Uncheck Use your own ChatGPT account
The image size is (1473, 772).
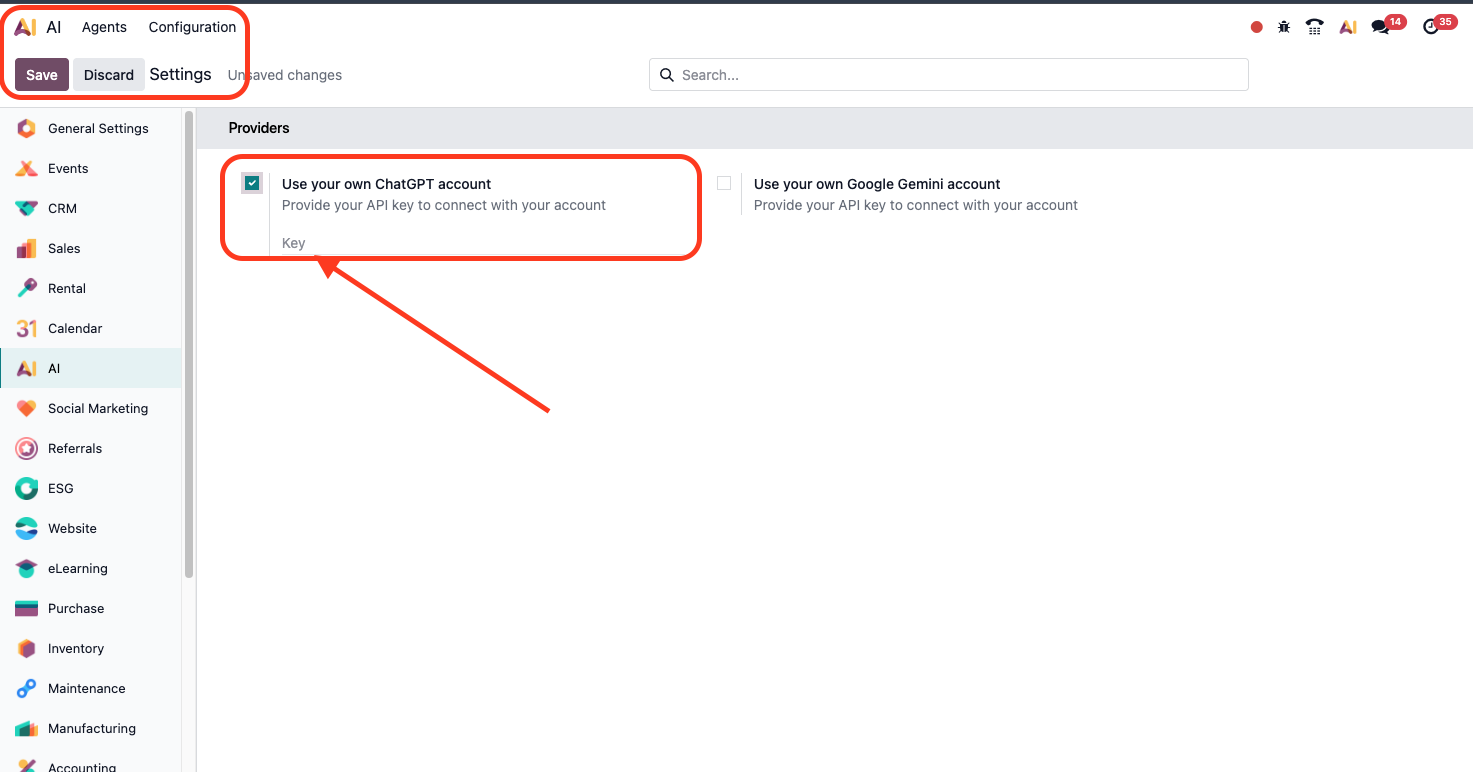pyautogui.click(x=252, y=183)
